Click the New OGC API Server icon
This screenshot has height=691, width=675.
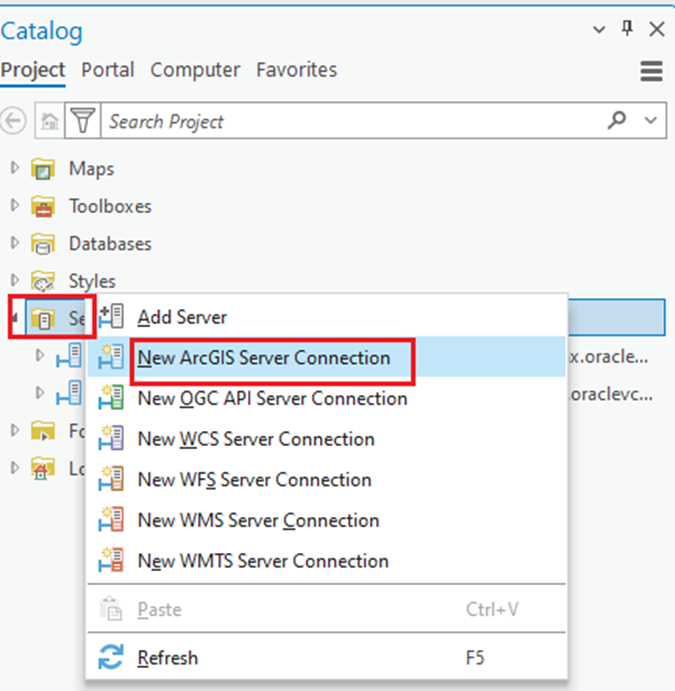[111, 398]
